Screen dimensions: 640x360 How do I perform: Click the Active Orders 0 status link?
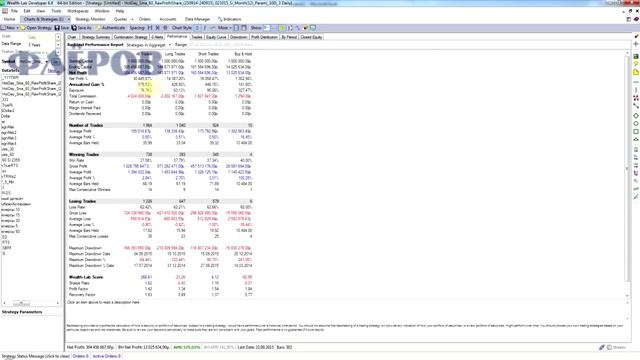[107, 356]
